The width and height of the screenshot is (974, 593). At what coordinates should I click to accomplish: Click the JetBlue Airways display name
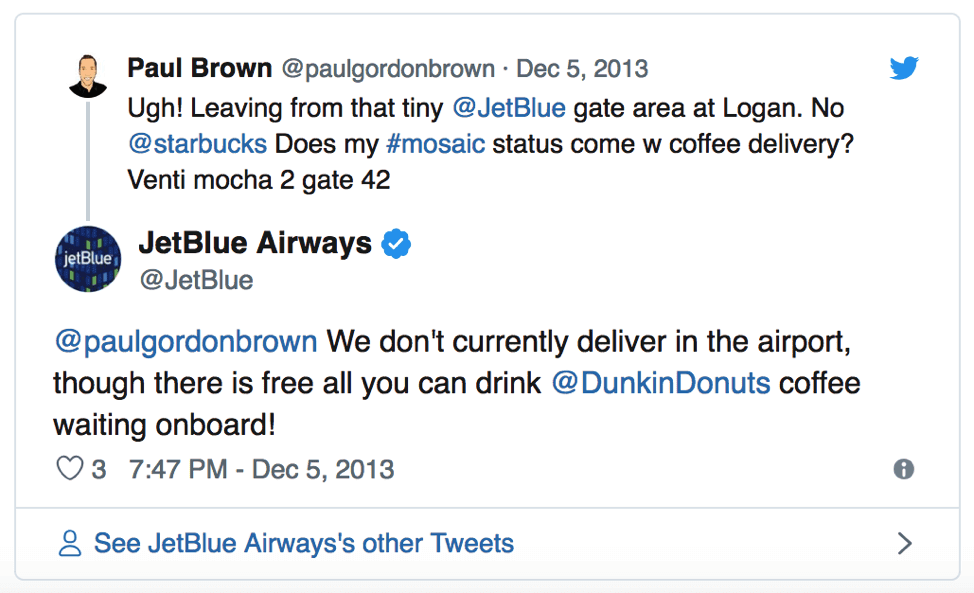pyautogui.click(x=255, y=243)
